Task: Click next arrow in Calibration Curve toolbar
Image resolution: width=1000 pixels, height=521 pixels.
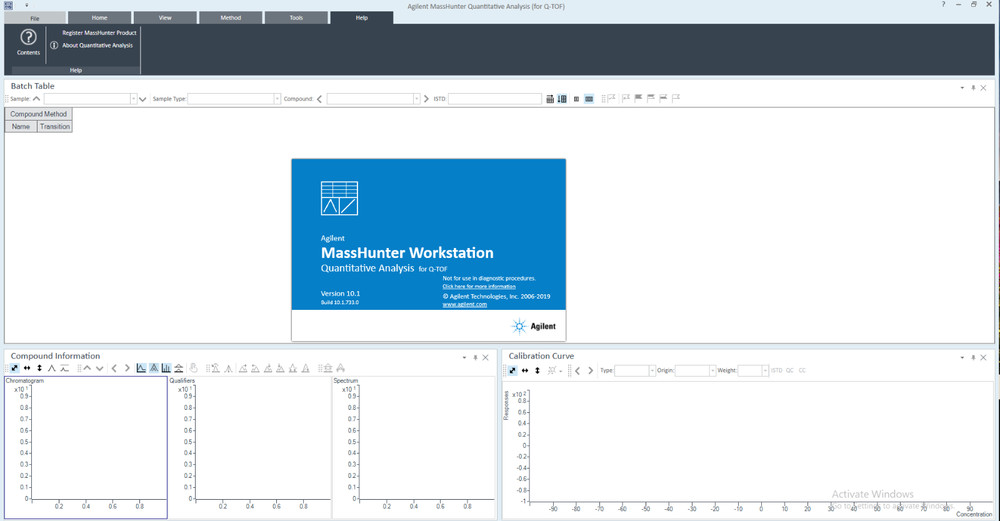Action: [x=590, y=371]
